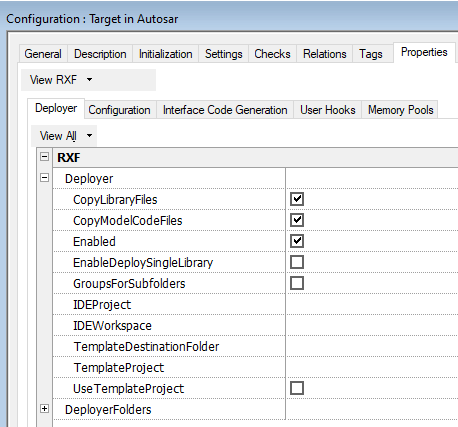Expand the DeployerFolders category
458x427 pixels.
44,409
